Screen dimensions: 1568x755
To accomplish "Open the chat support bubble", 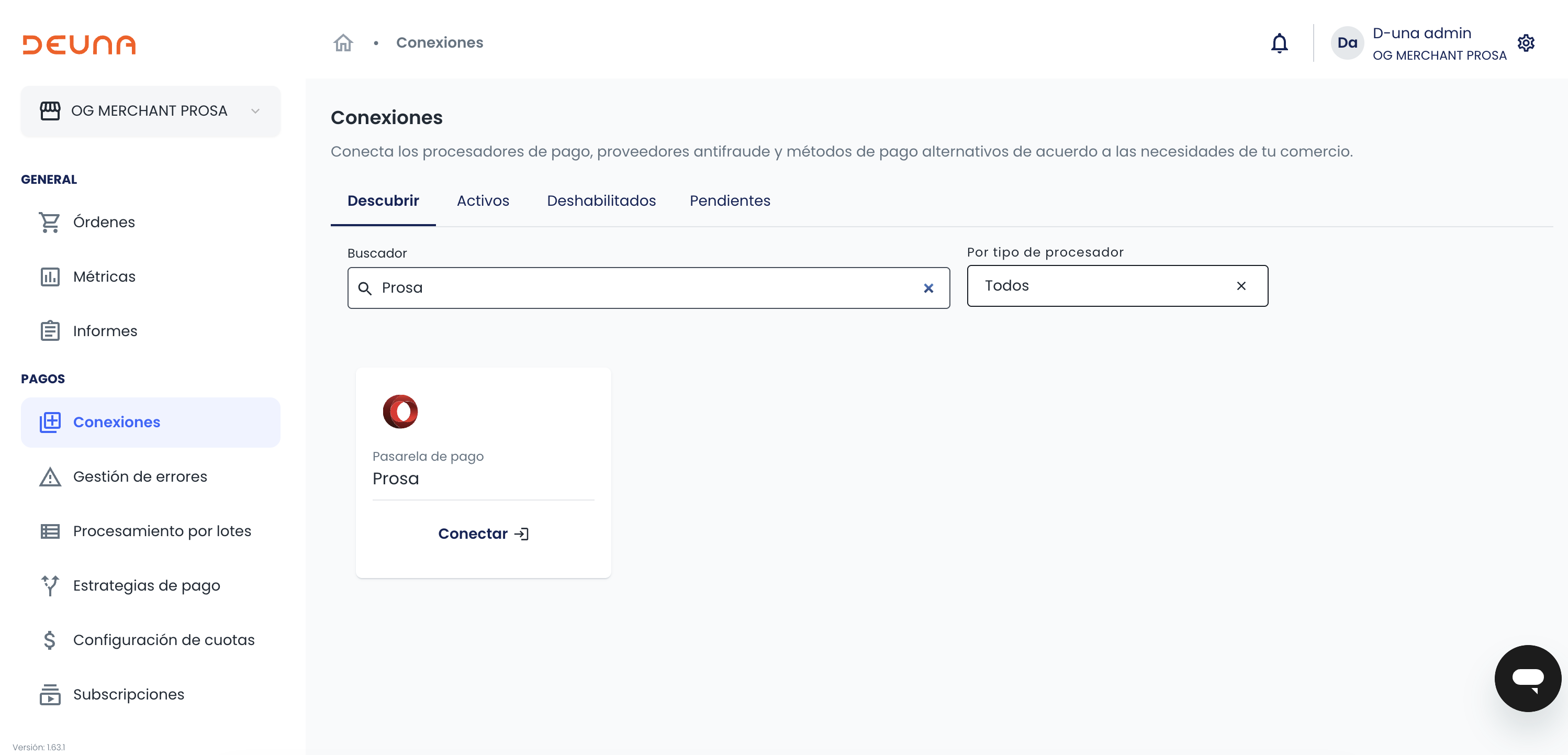I will [1527, 678].
